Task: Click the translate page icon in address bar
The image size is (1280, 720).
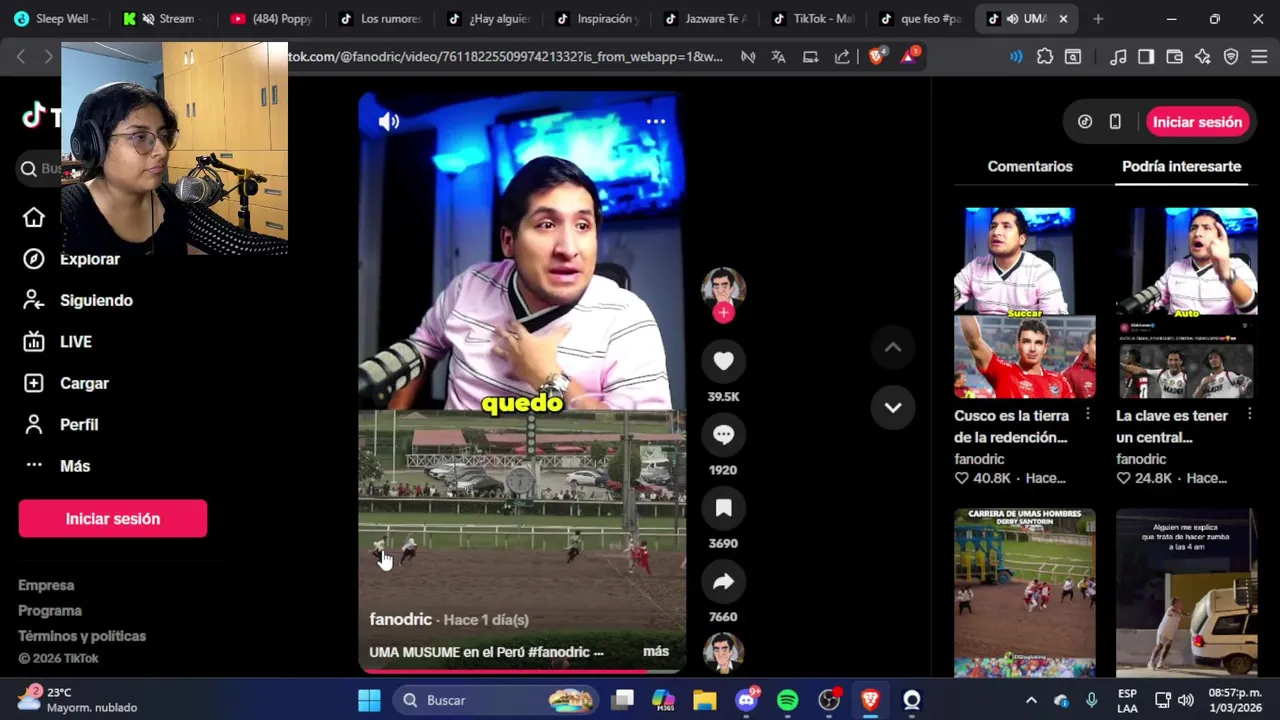Action: 778,57
